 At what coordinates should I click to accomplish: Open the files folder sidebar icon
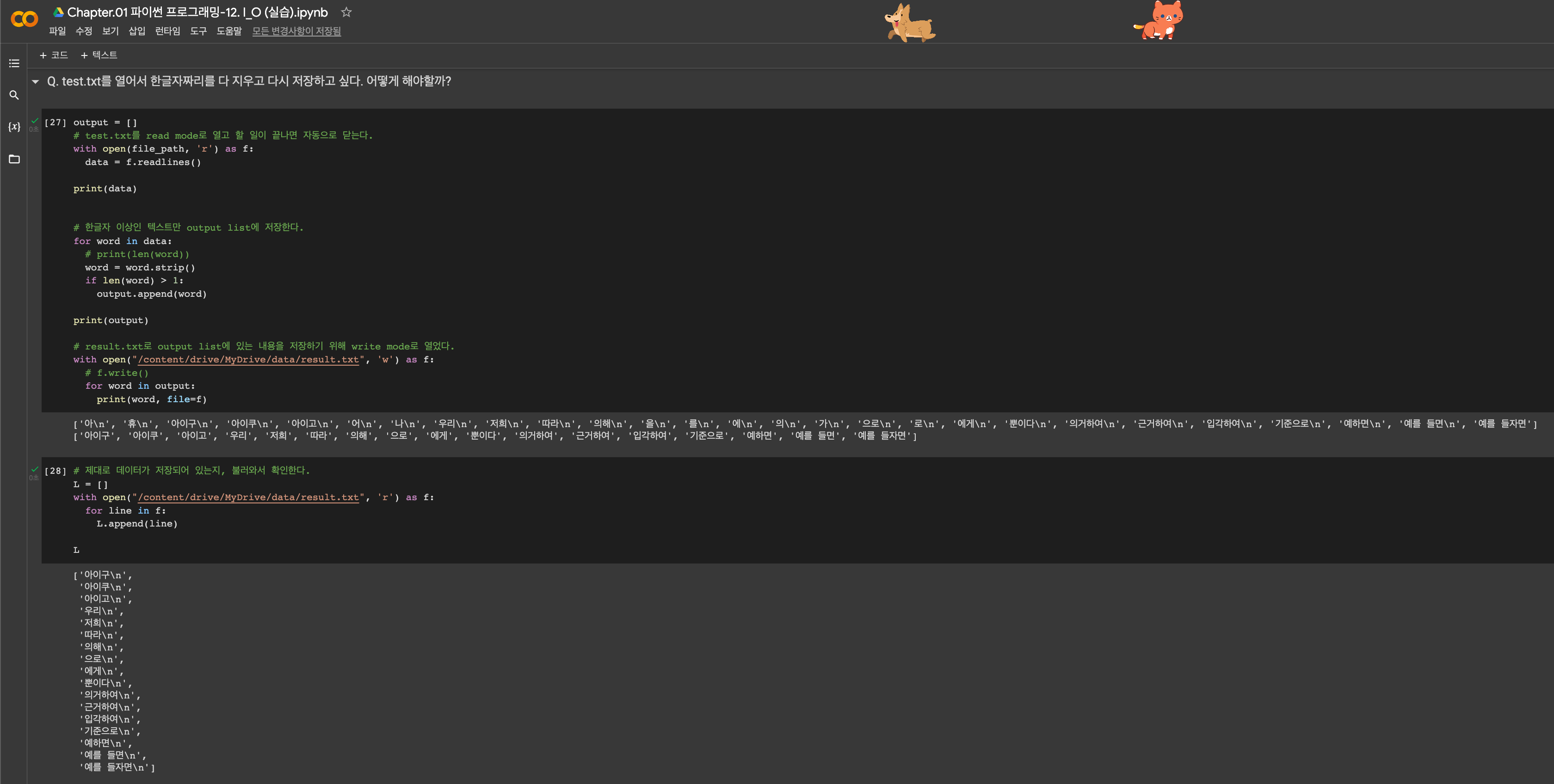click(x=14, y=159)
